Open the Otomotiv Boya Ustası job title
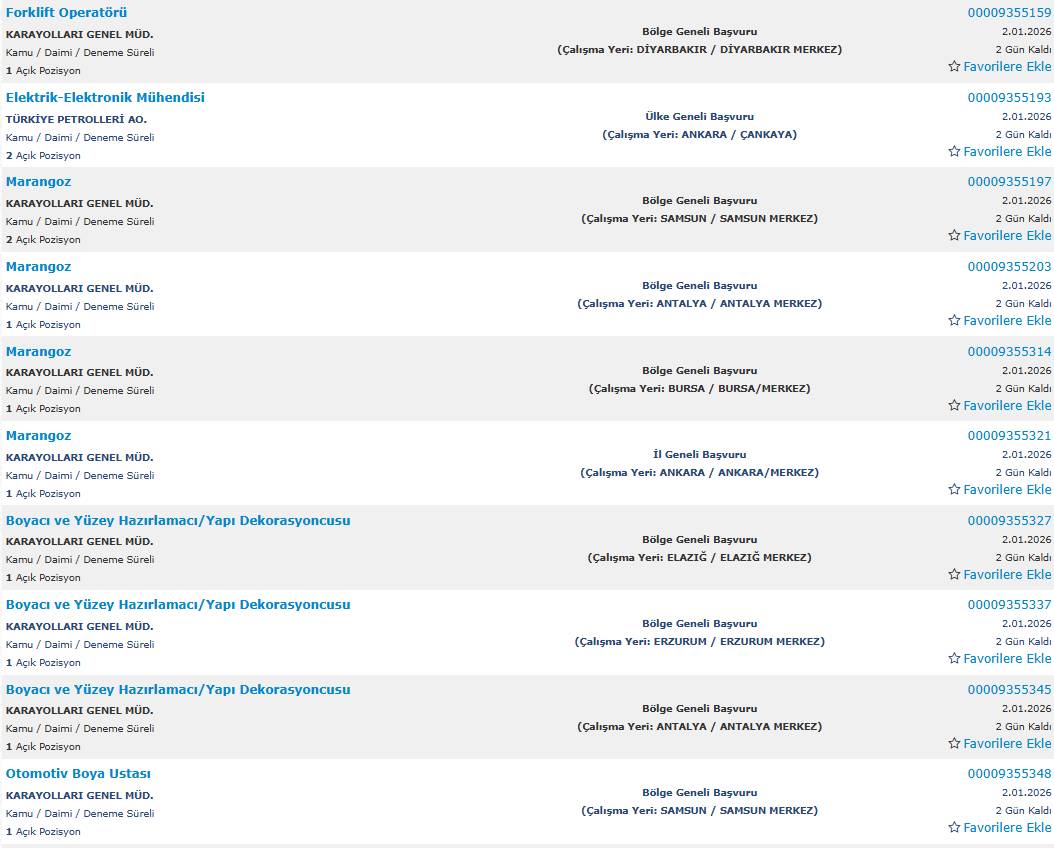Image resolution: width=1054 pixels, height=848 pixels. pyautogui.click(x=78, y=774)
